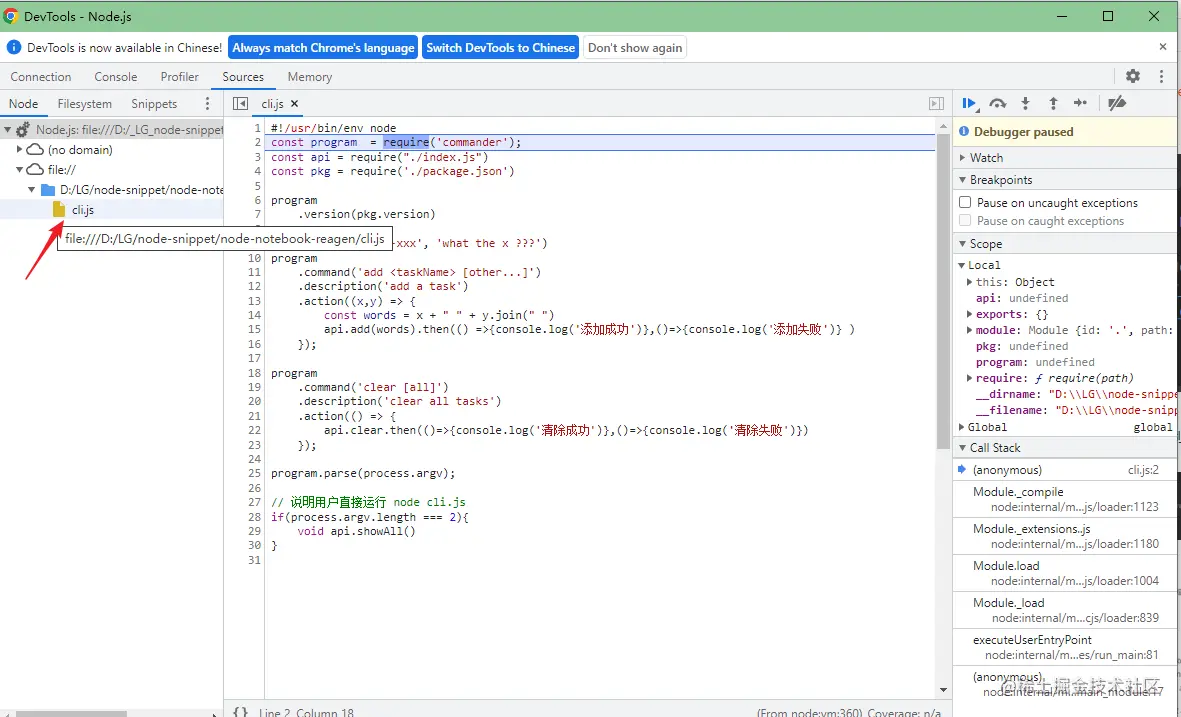Step over the next function call
Image resolution: width=1181 pixels, height=717 pixels.
(997, 103)
